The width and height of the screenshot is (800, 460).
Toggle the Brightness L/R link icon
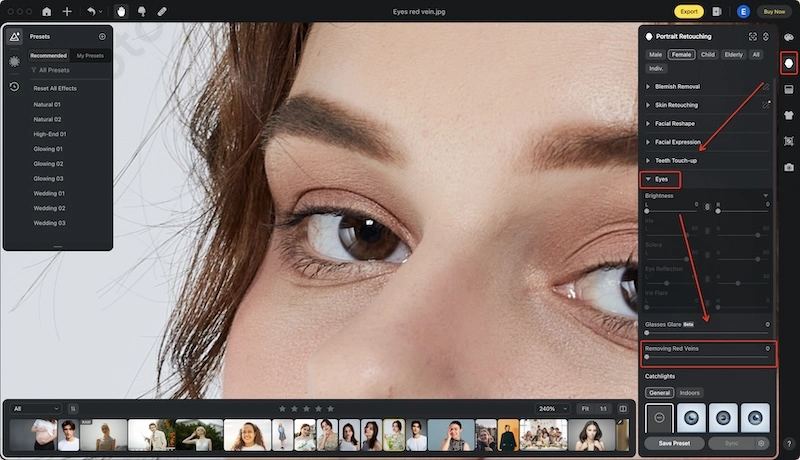pos(707,207)
